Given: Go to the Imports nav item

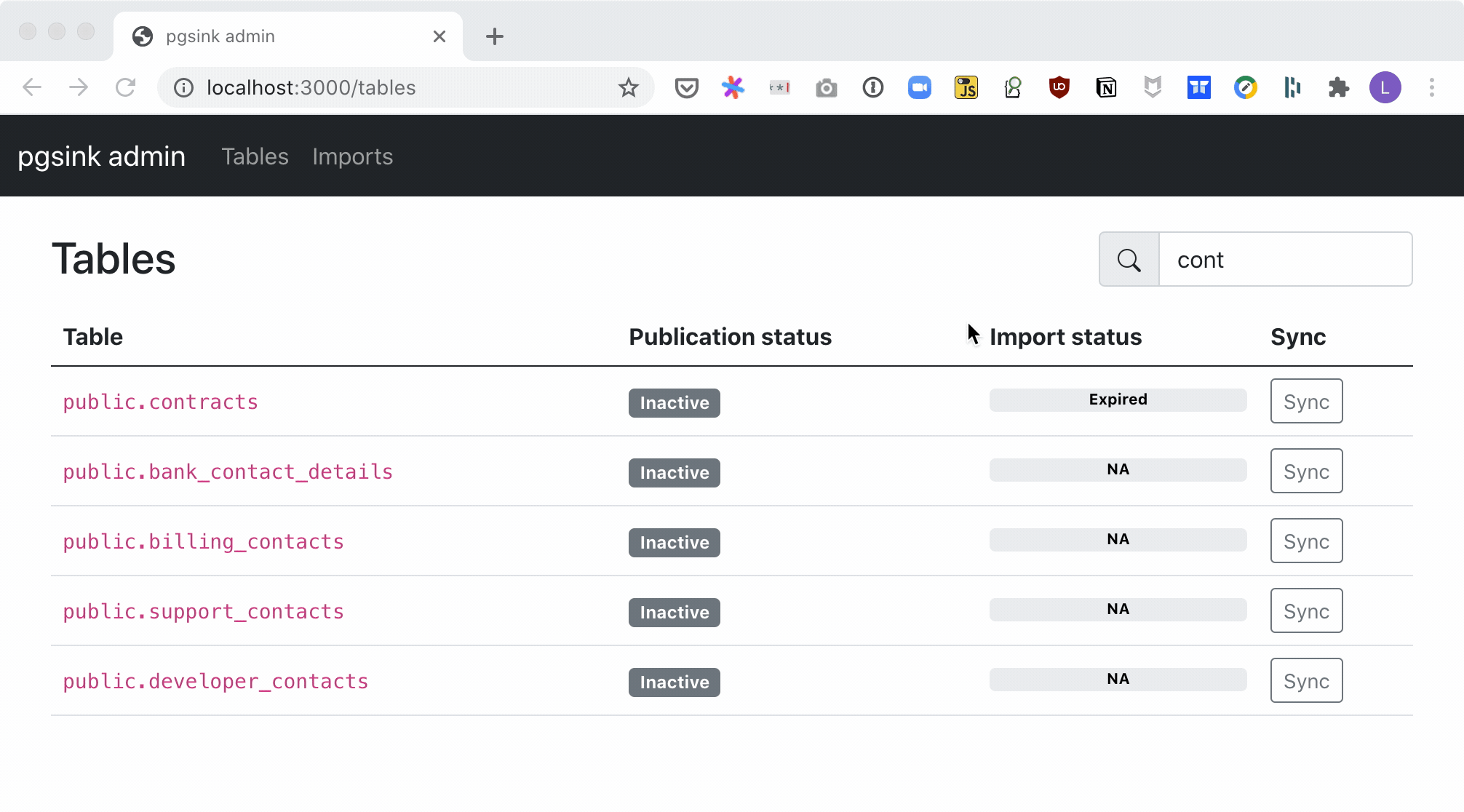Looking at the screenshot, I should pyautogui.click(x=352, y=157).
